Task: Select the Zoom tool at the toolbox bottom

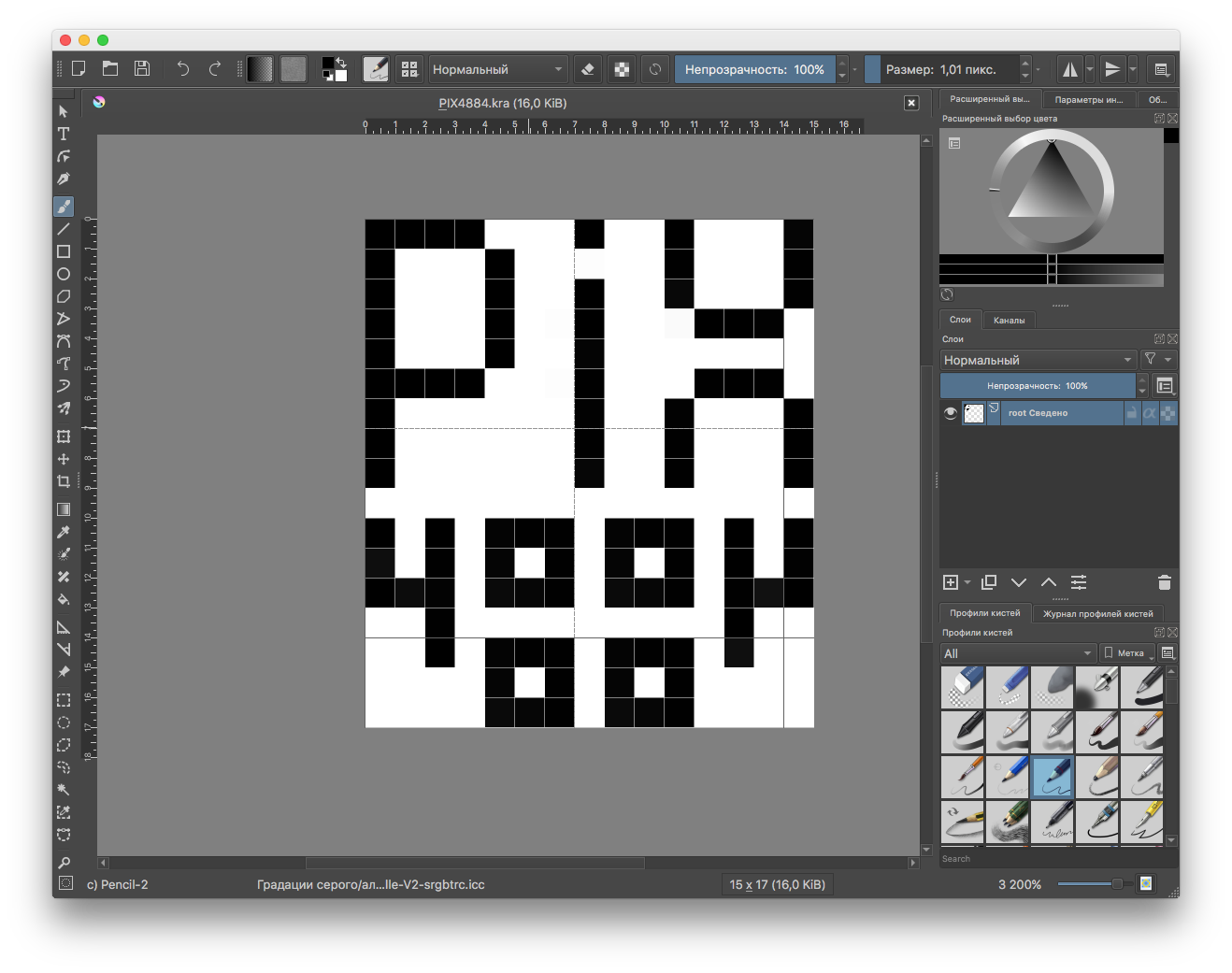Action: point(64,862)
